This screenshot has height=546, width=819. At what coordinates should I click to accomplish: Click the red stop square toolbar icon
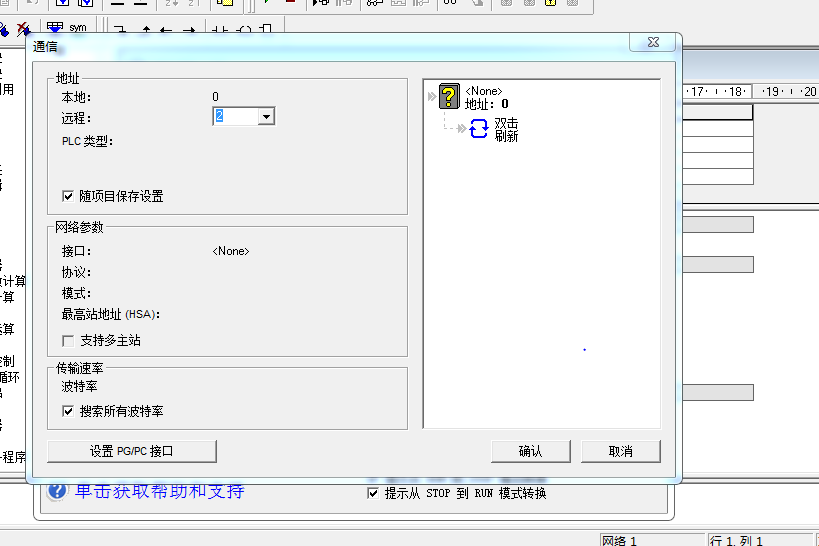tap(290, 4)
